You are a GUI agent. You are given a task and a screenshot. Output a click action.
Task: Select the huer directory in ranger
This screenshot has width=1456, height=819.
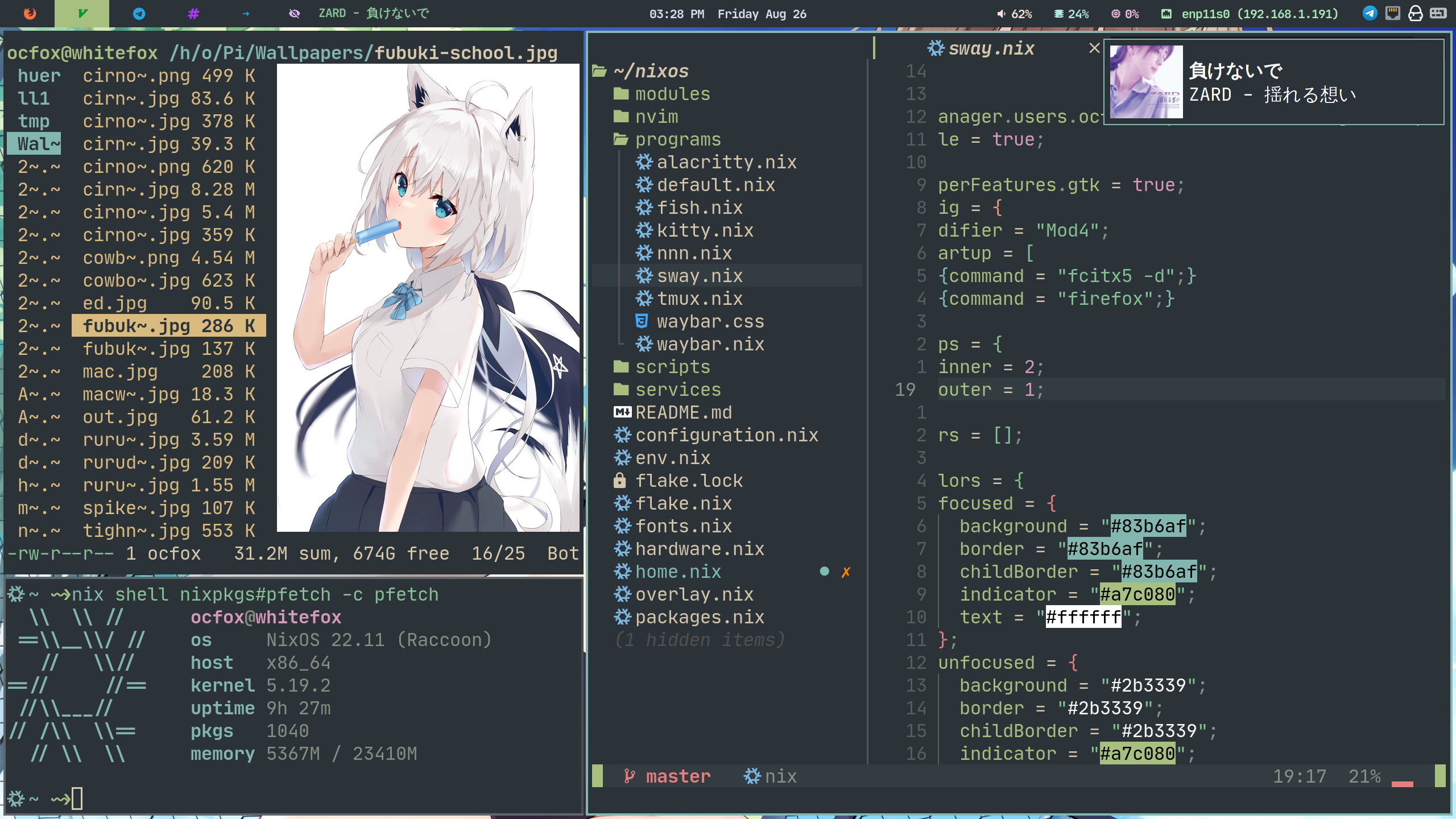[x=39, y=76]
